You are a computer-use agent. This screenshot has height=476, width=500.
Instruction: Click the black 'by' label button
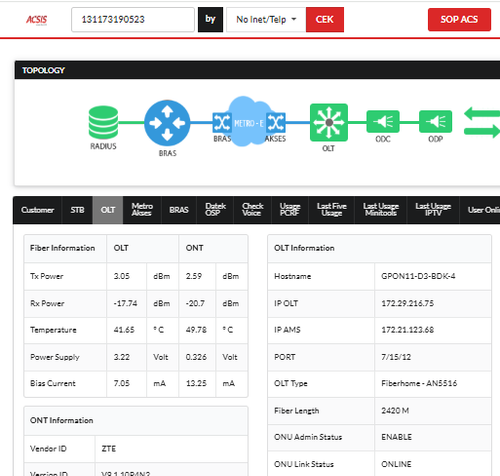point(210,20)
